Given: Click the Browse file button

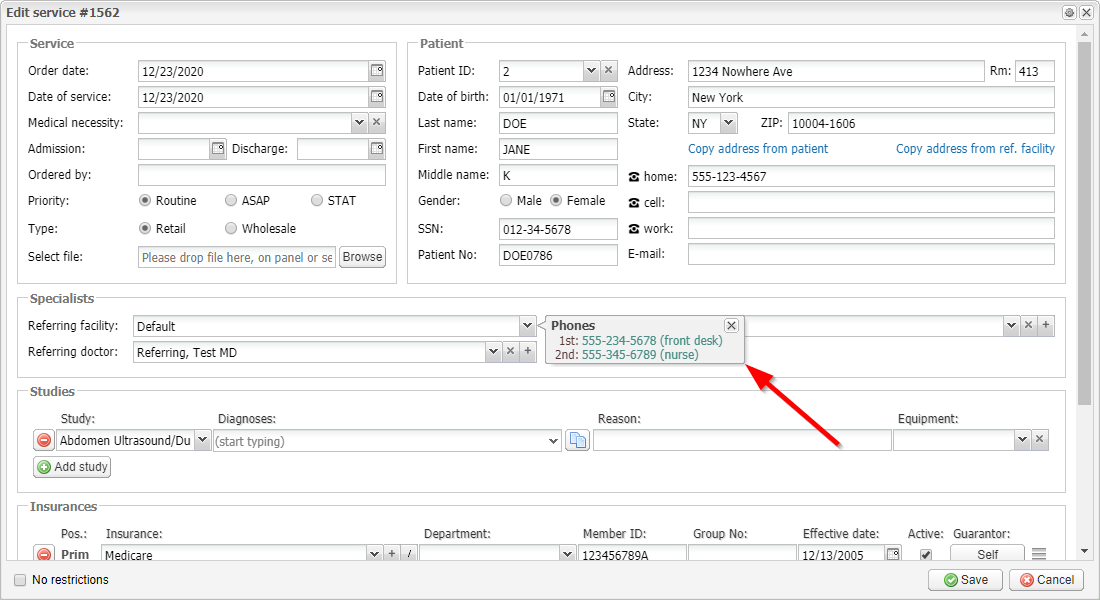Looking at the screenshot, I should coord(363,257).
